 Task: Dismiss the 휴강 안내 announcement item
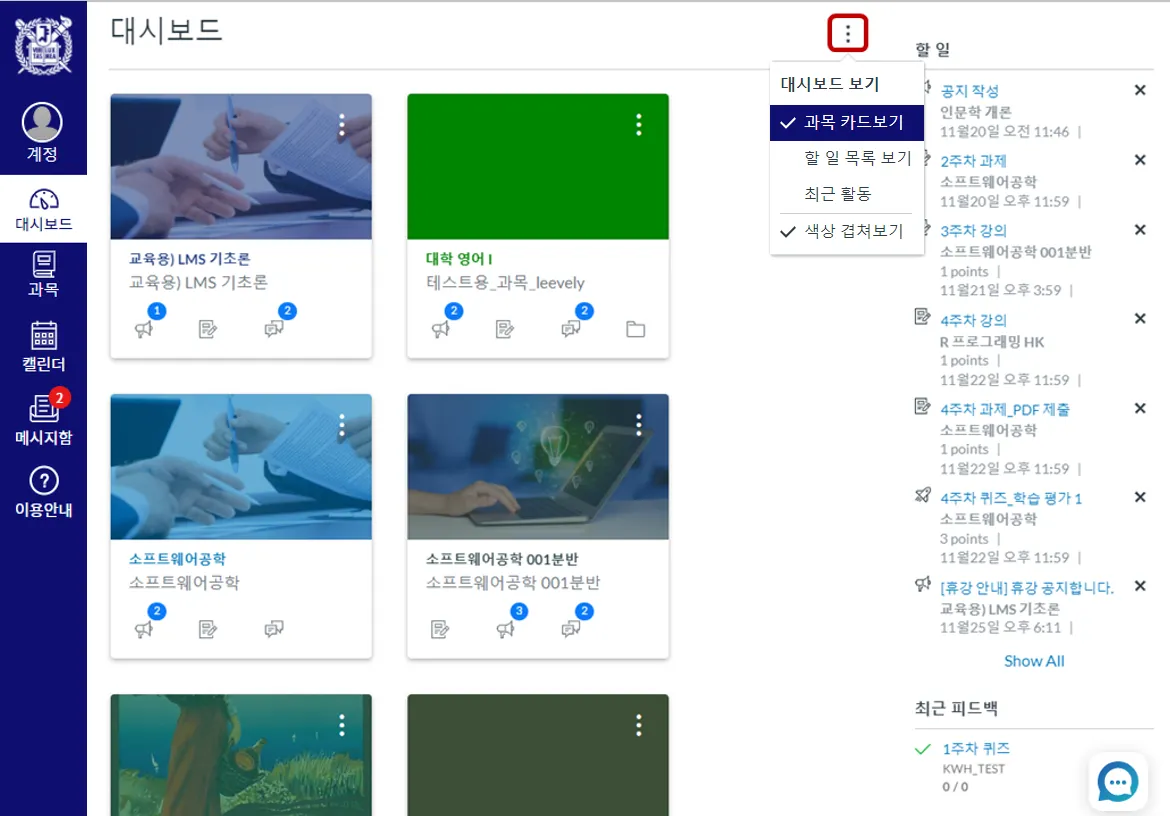1140,586
